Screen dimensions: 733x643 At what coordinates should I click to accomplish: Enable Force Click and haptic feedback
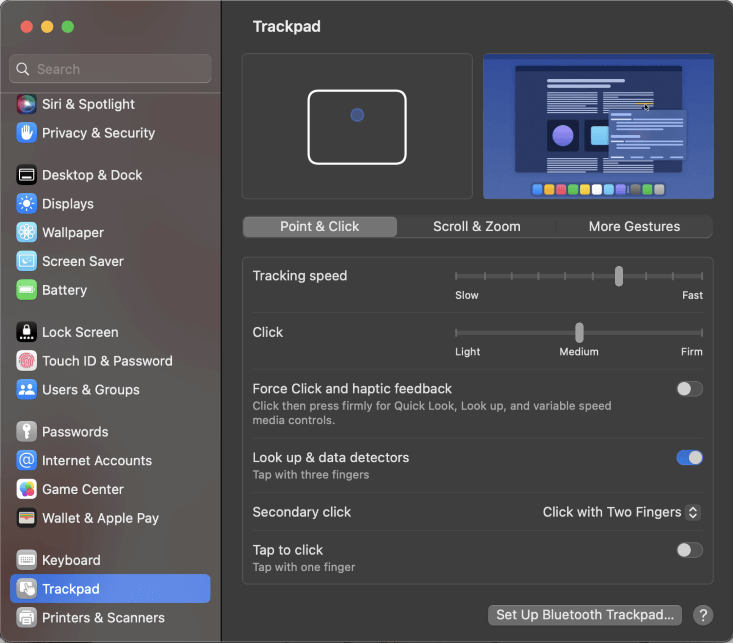(689, 389)
